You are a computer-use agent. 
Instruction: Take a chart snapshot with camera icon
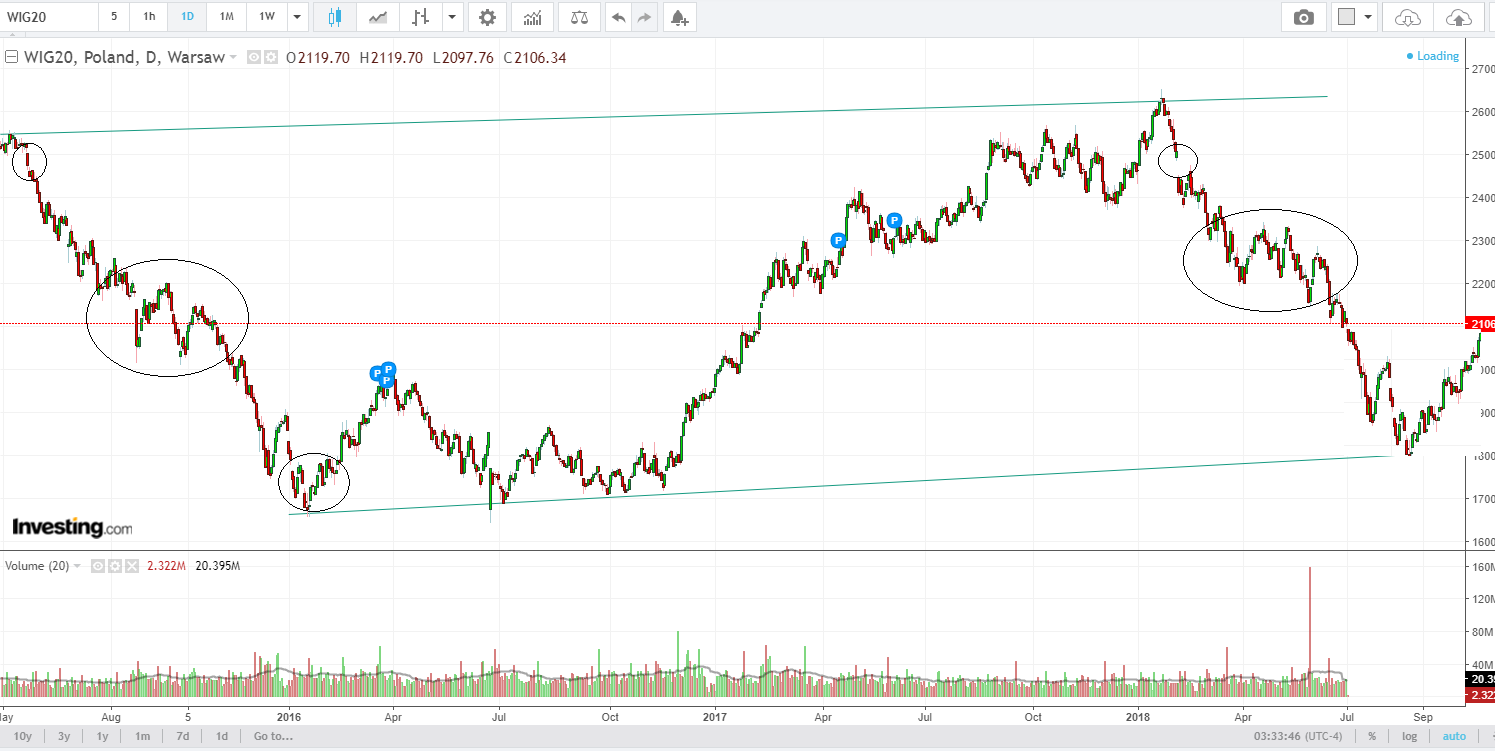tap(1304, 17)
